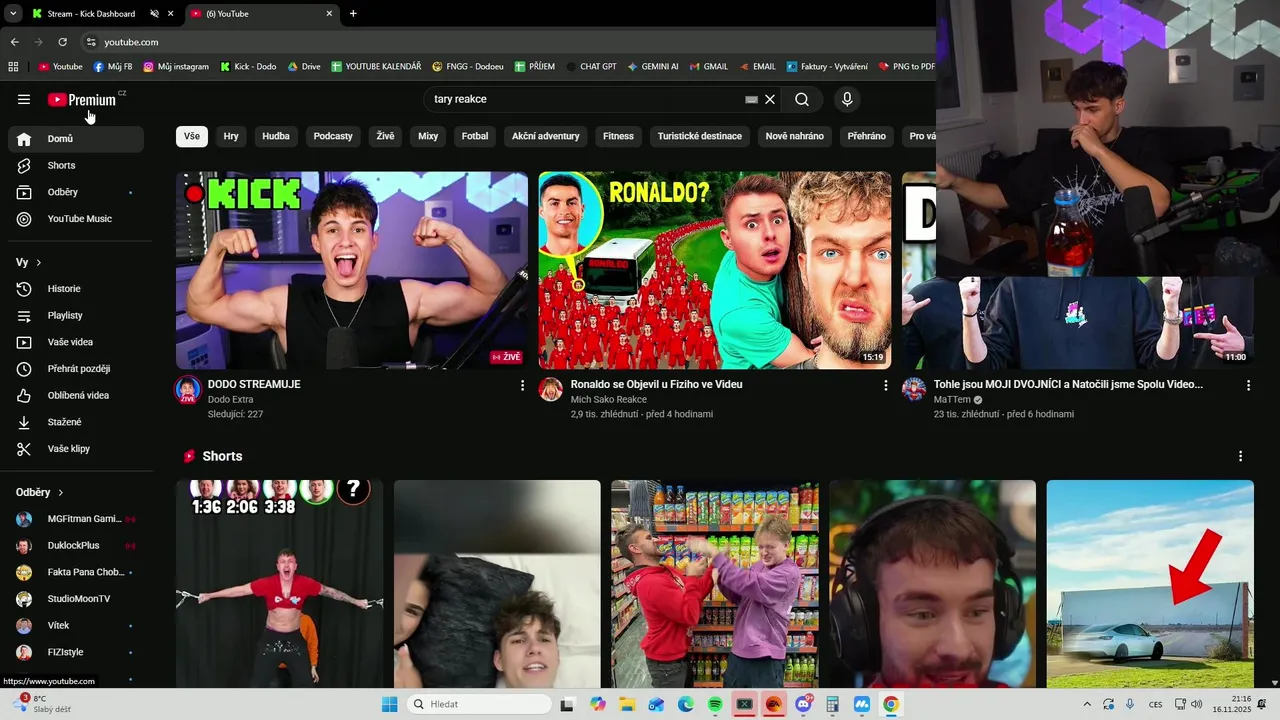Open the grocery store fight Short
The image size is (1280, 720).
pos(715,584)
